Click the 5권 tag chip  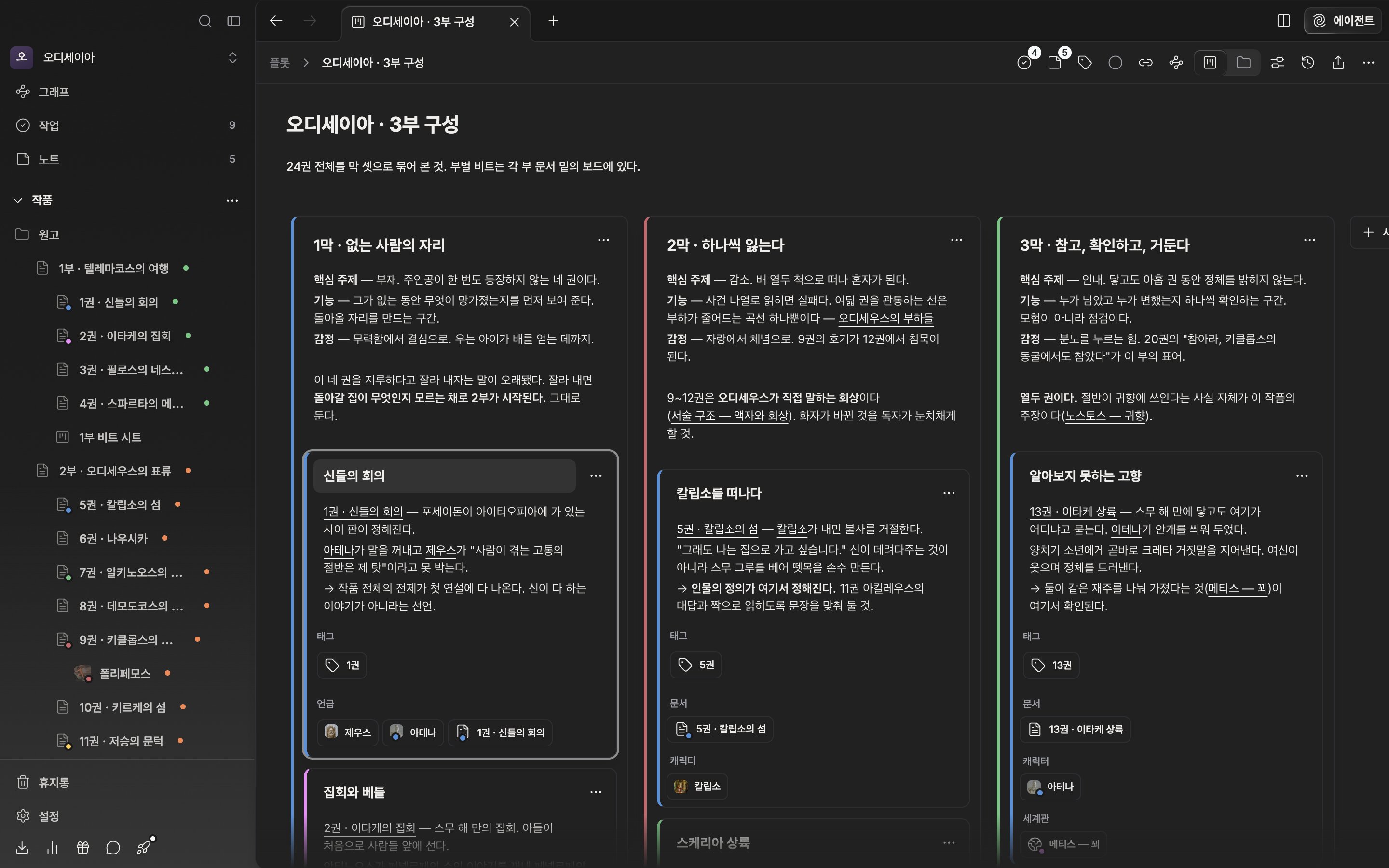pos(695,665)
